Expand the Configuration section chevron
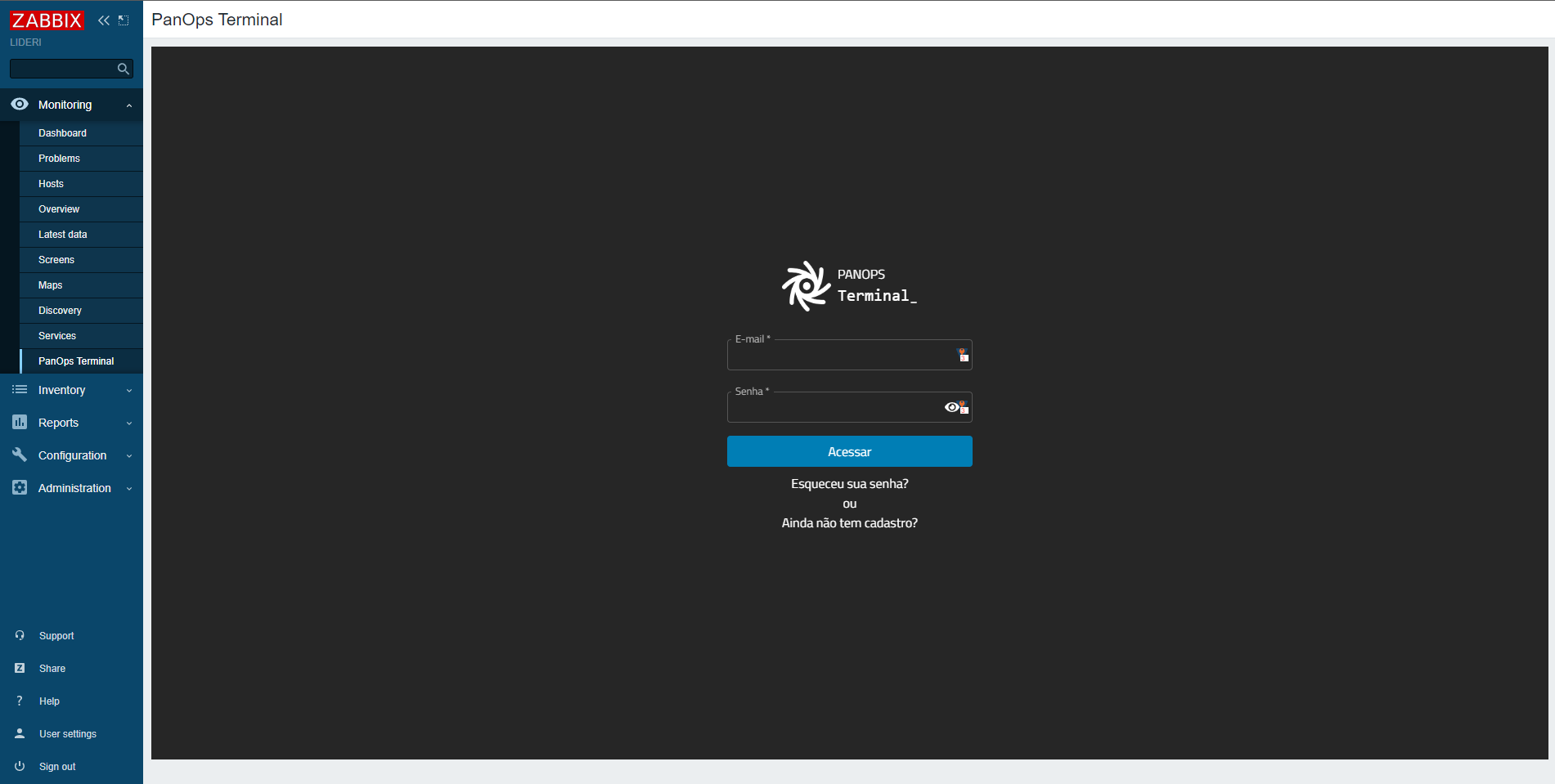The width and height of the screenshot is (1555, 784). point(129,456)
